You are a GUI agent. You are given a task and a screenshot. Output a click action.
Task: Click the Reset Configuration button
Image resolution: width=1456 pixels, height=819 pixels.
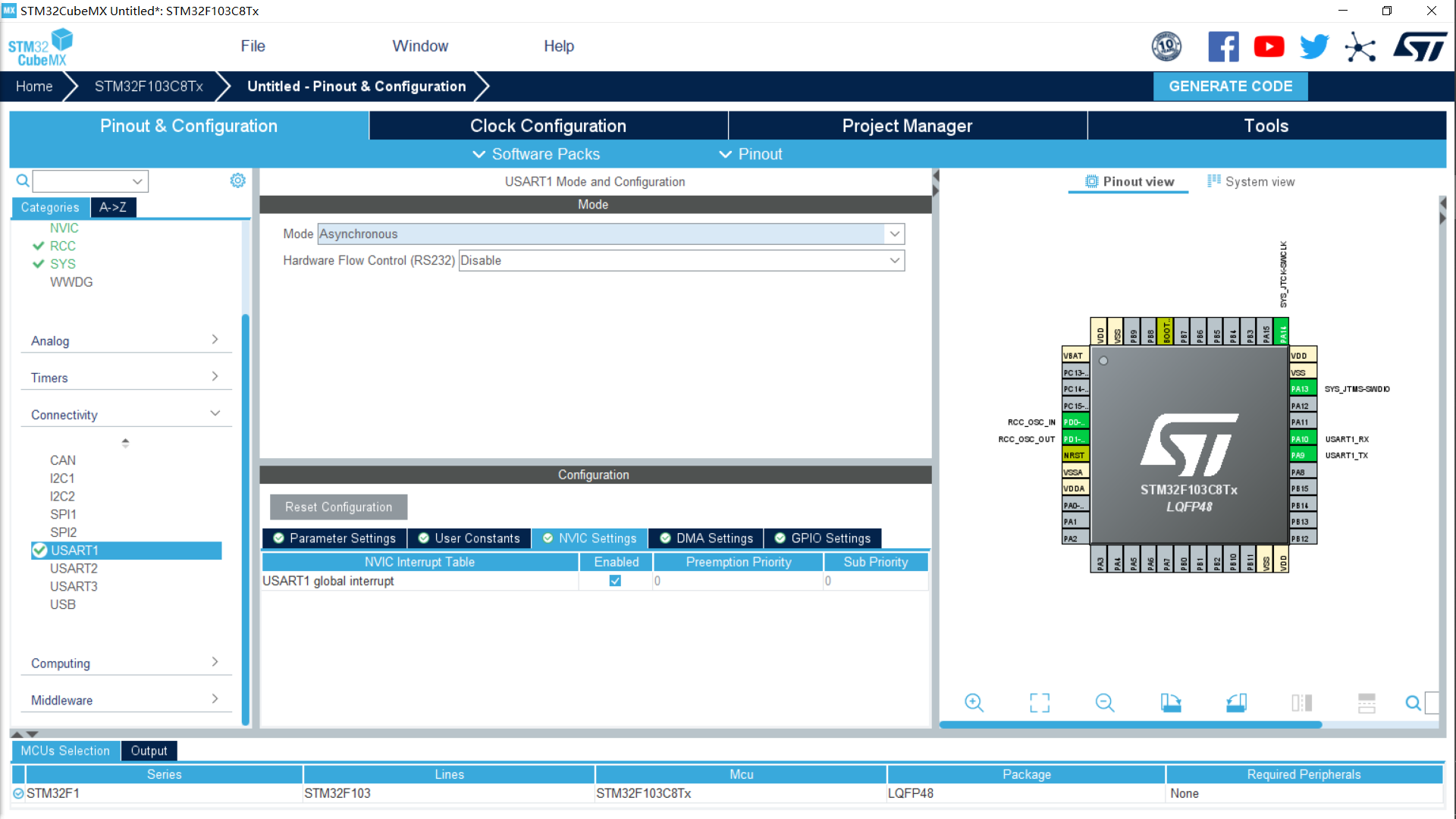coord(338,507)
